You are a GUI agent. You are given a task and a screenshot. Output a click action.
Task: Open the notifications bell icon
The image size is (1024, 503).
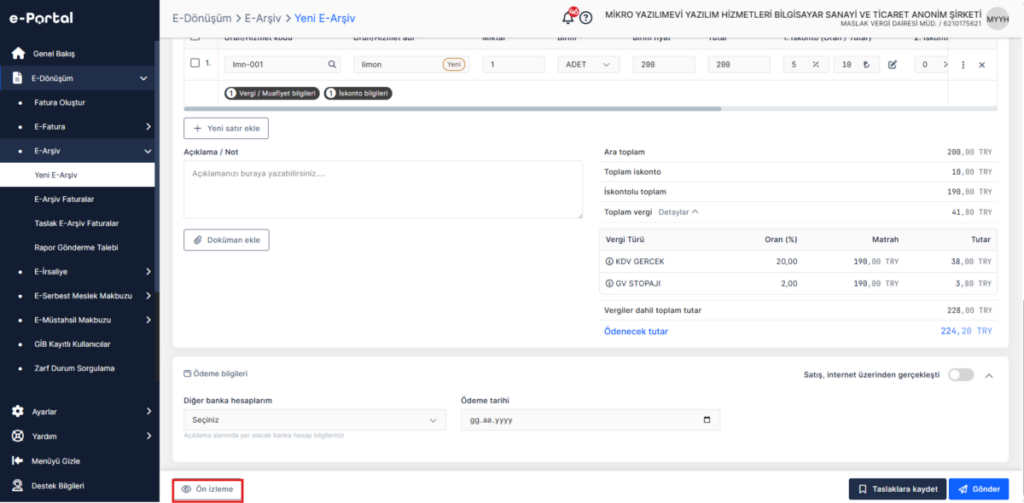point(569,17)
